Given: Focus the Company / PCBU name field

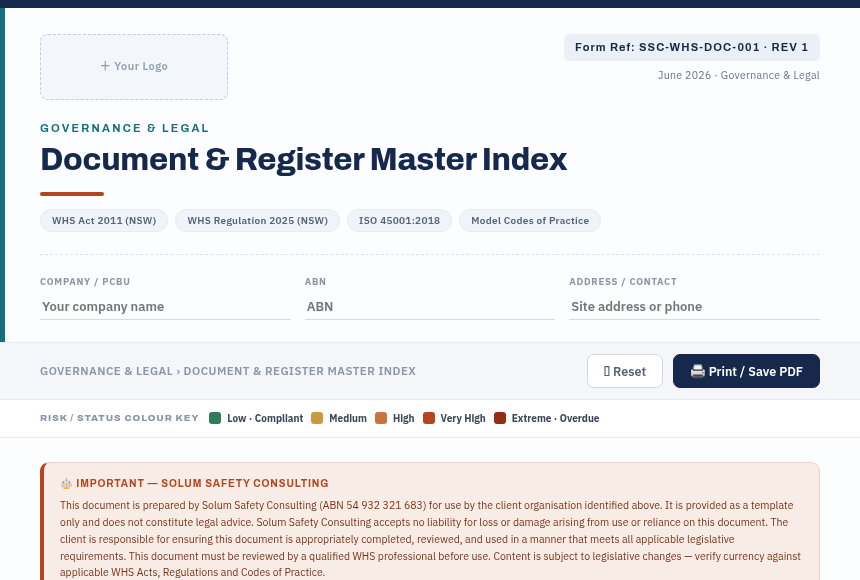Looking at the screenshot, I should tap(165, 307).
